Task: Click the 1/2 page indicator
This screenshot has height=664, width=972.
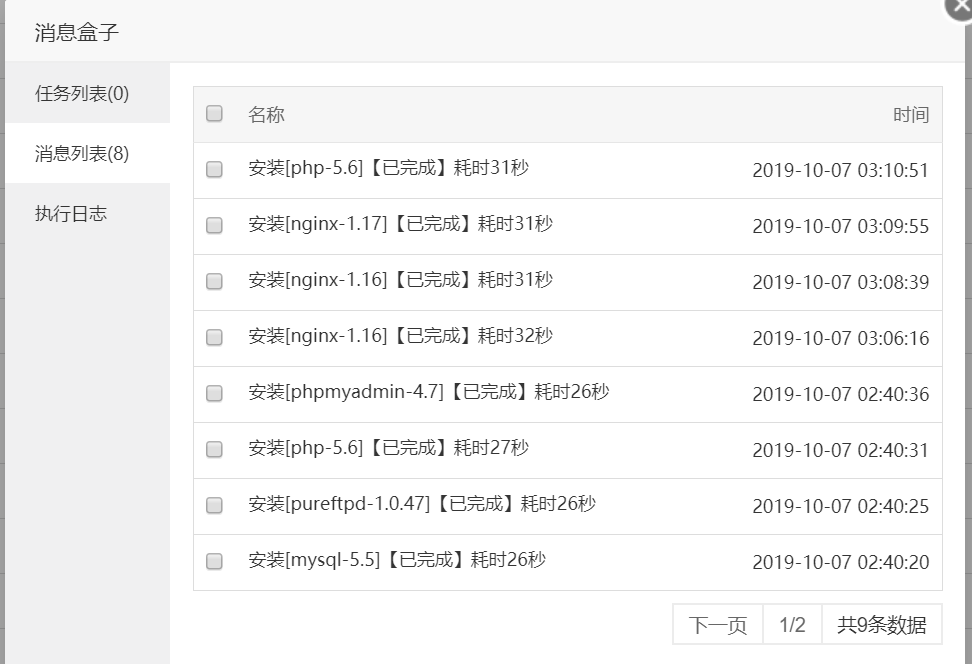Action: pyautogui.click(x=791, y=626)
